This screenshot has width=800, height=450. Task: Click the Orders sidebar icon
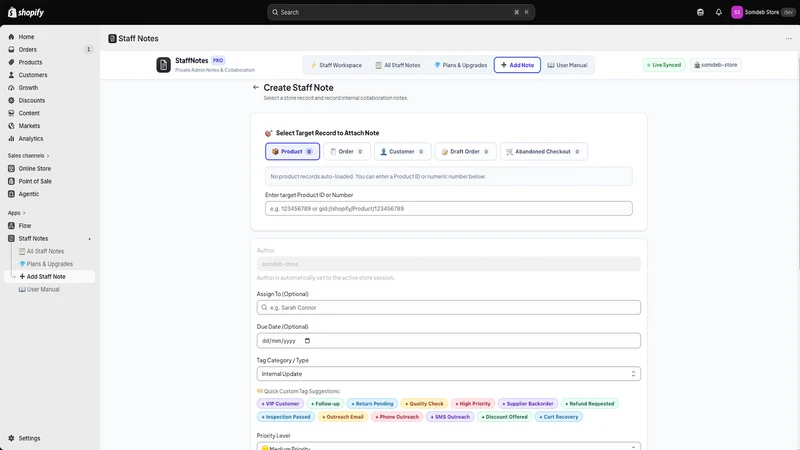[x=11, y=49]
